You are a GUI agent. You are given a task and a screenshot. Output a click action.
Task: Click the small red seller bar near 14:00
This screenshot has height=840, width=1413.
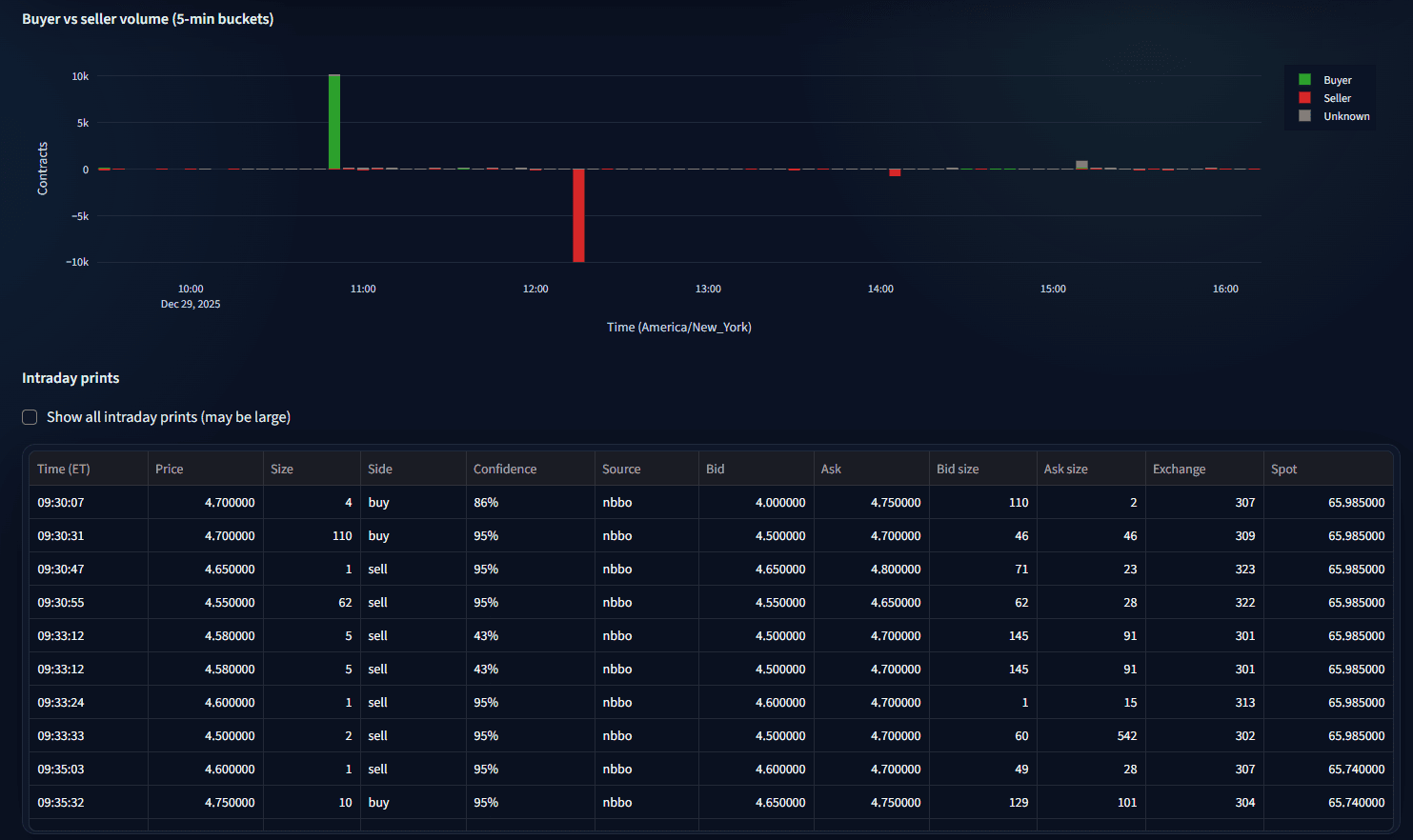[894, 172]
